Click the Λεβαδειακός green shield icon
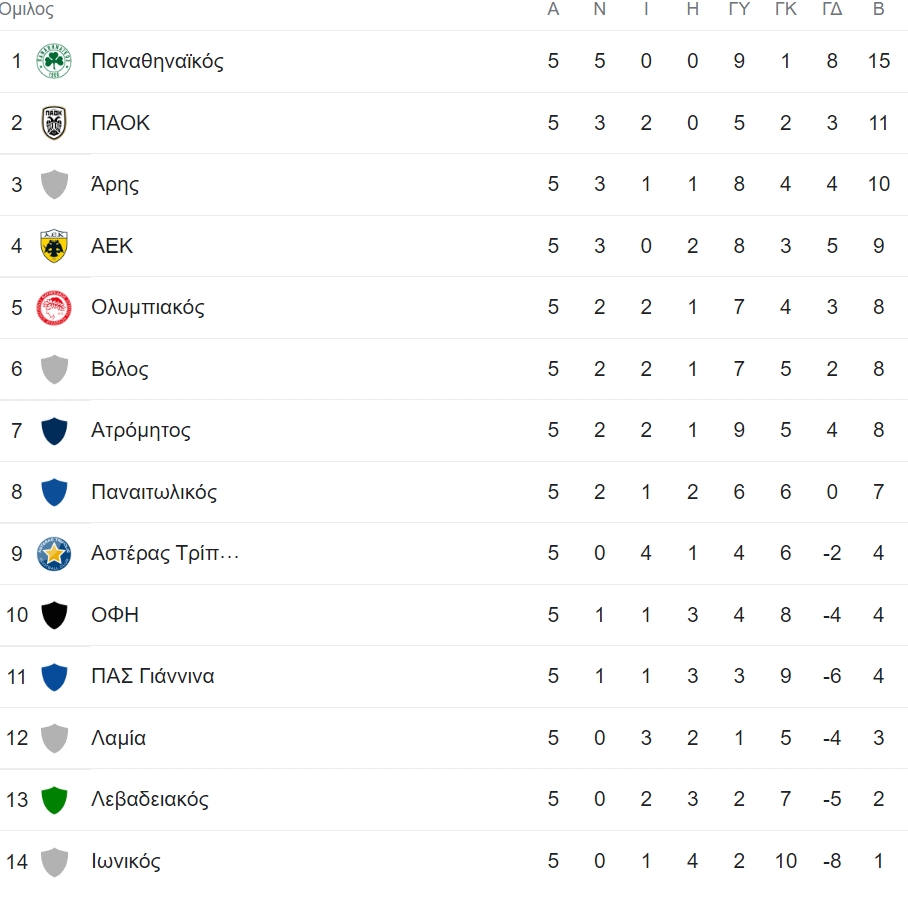This screenshot has width=908, height=905. pos(54,800)
